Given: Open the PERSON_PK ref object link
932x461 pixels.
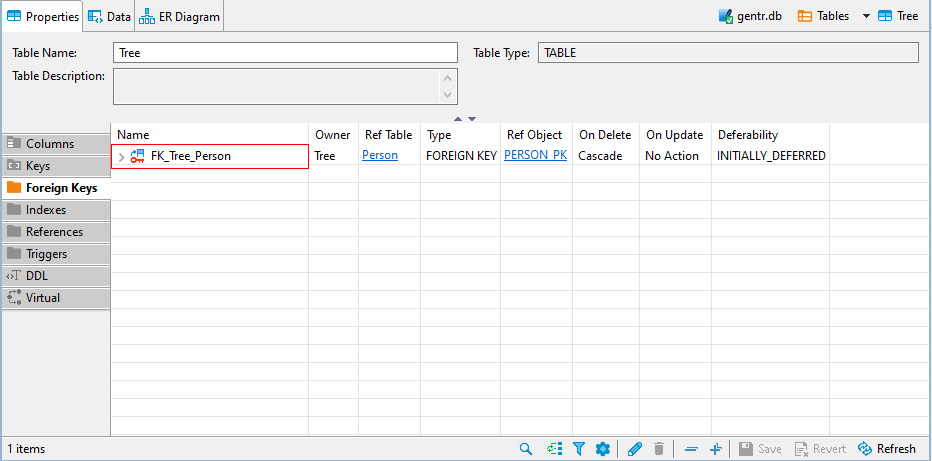Looking at the screenshot, I should pos(536,155).
